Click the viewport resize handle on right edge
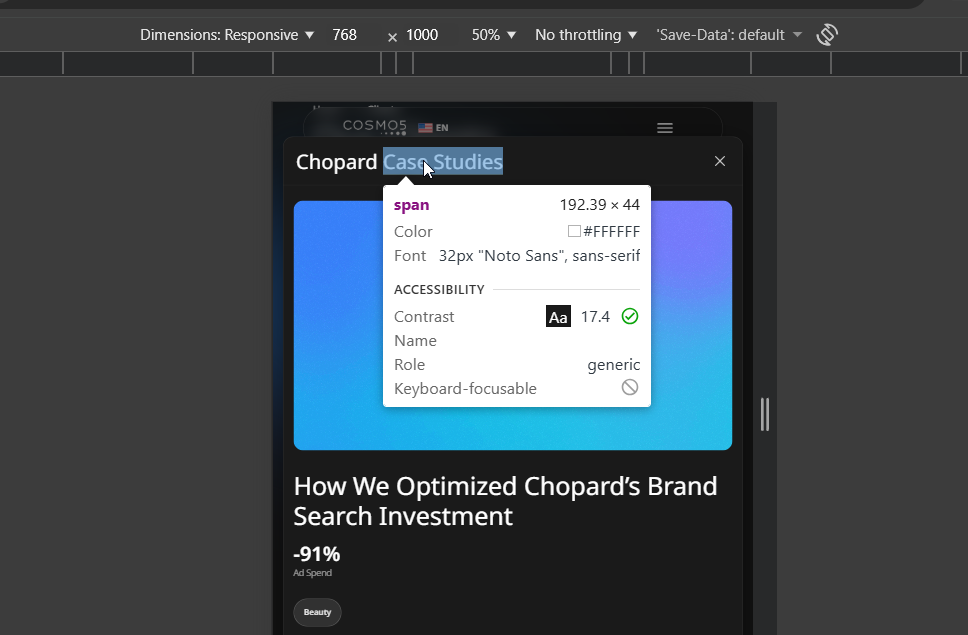Screen dimensions: 968x635 765,414
